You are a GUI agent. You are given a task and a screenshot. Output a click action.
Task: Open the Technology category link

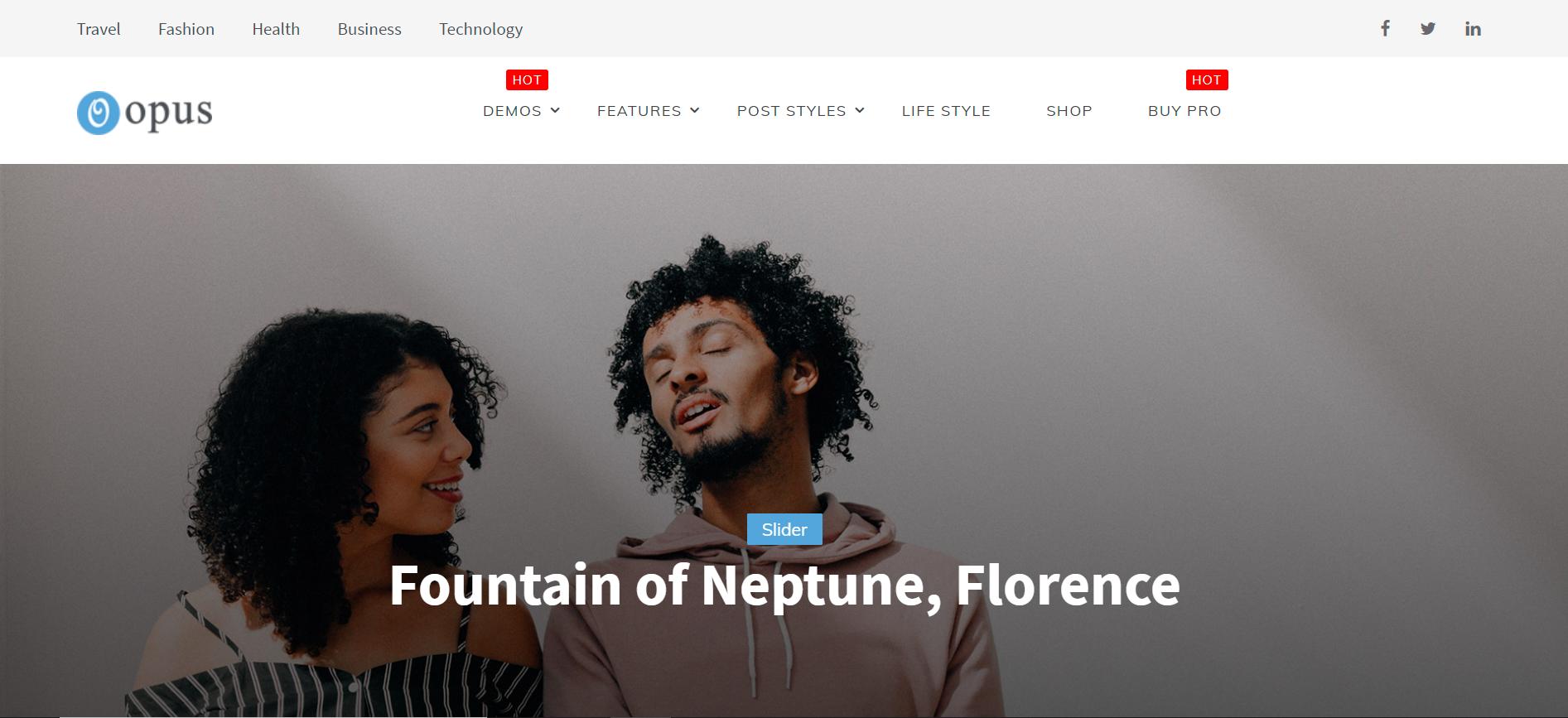pyautogui.click(x=481, y=30)
